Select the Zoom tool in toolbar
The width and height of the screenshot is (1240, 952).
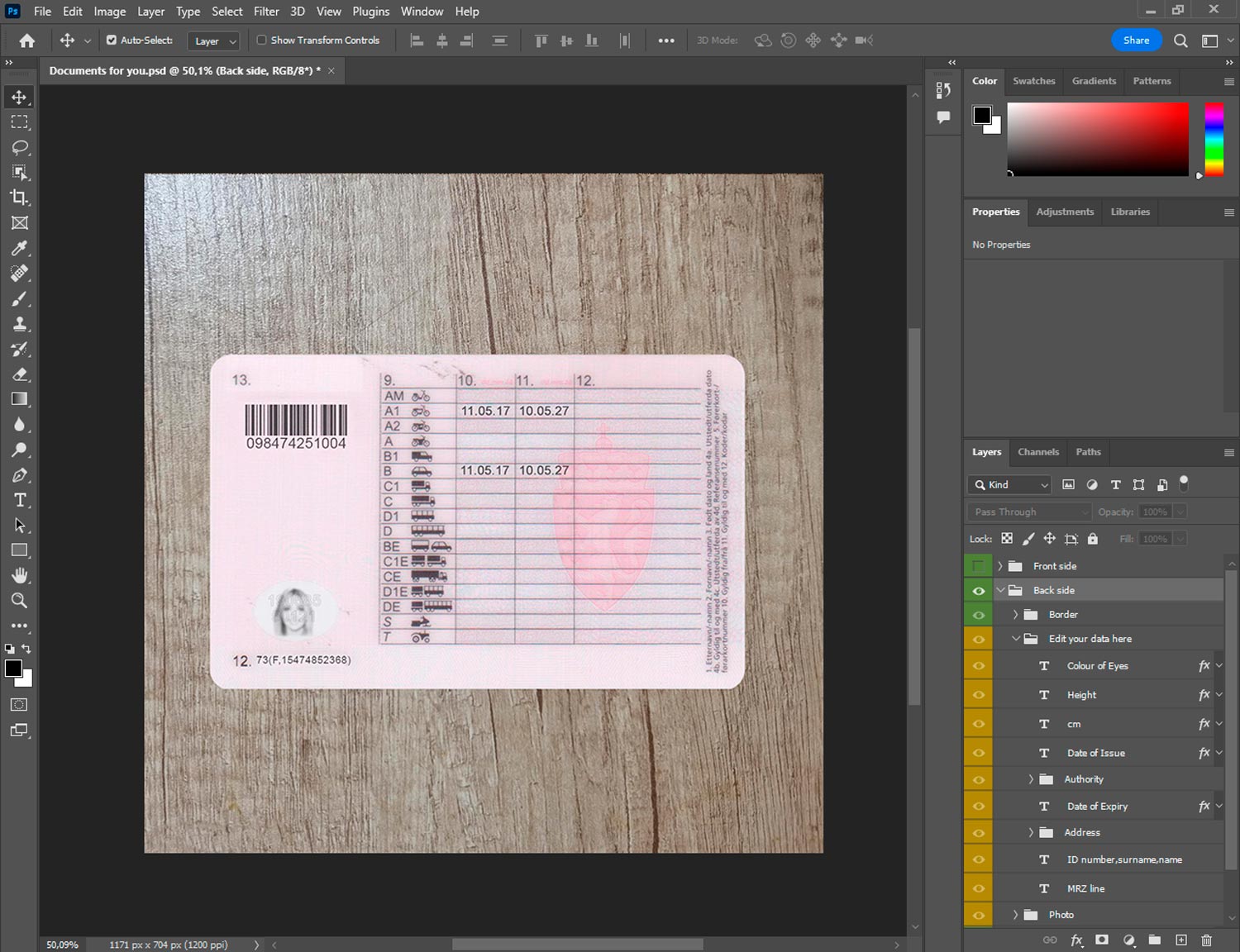coord(20,601)
